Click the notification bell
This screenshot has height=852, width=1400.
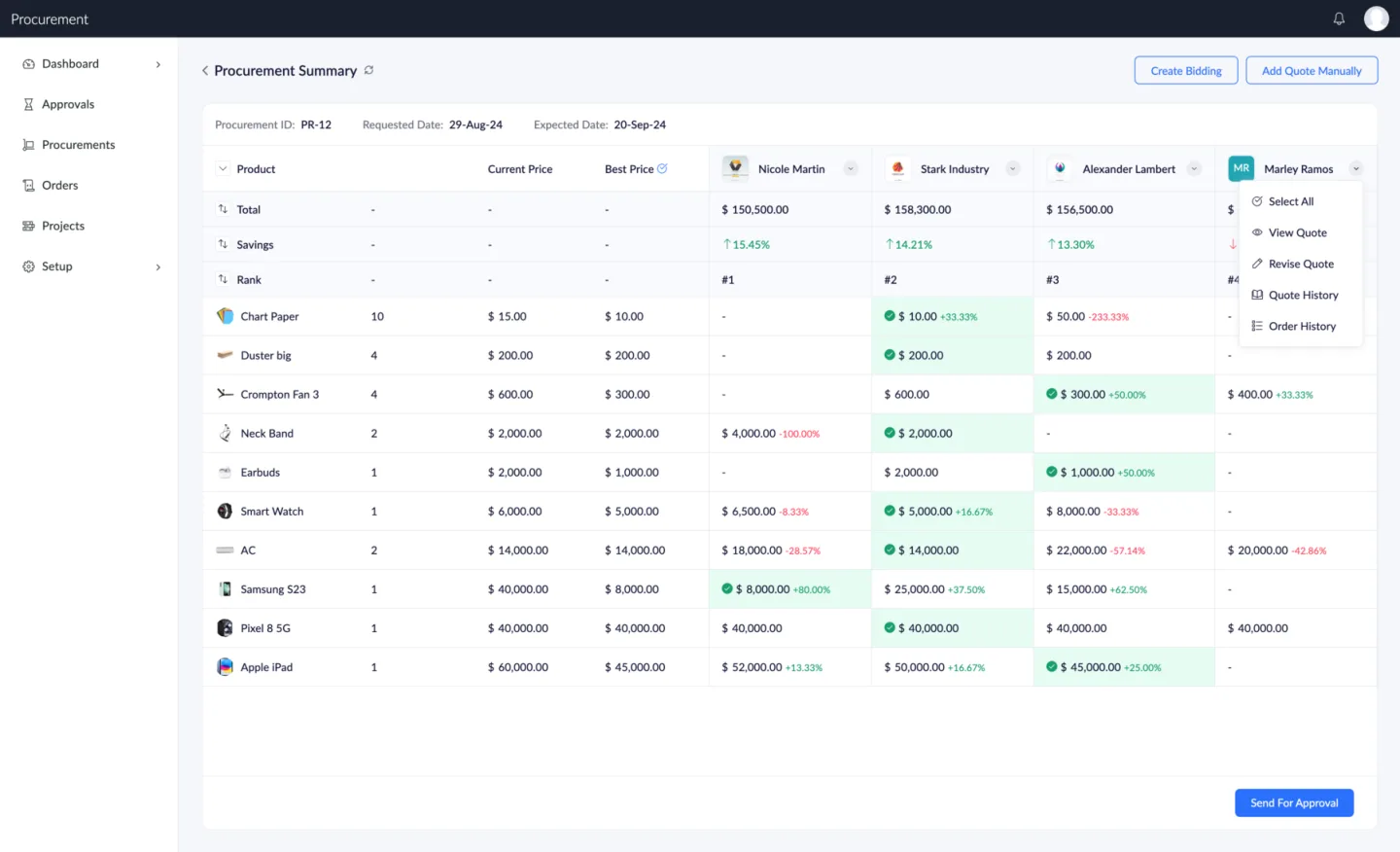(x=1339, y=18)
